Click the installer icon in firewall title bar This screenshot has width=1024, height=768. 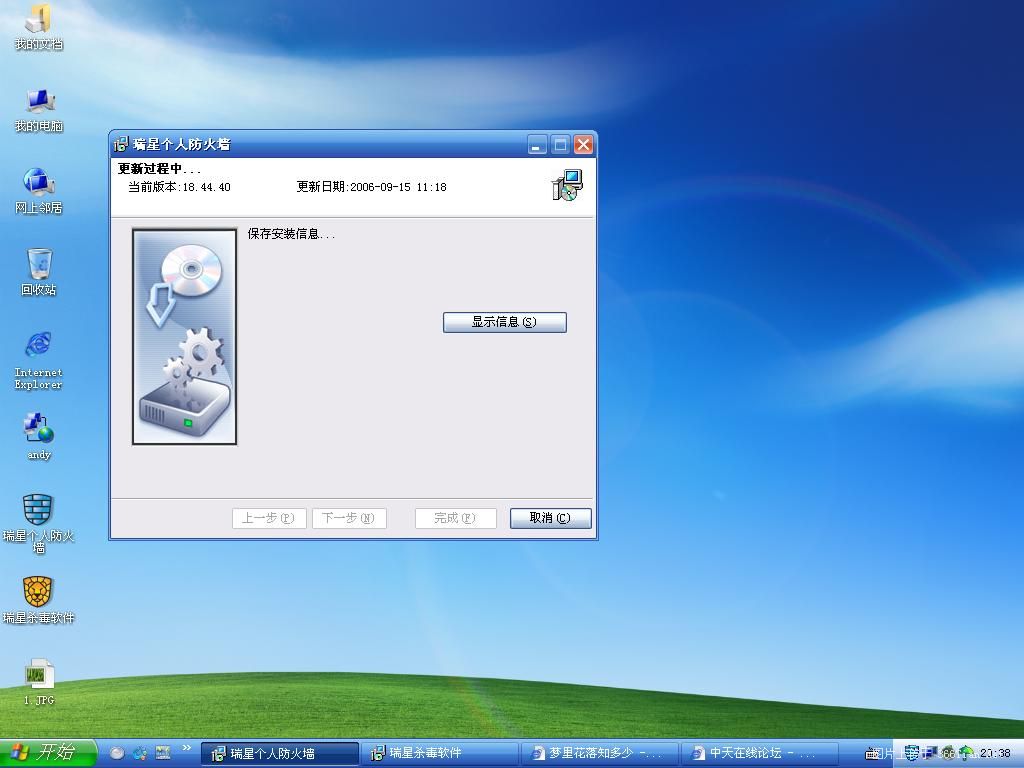click(x=121, y=144)
